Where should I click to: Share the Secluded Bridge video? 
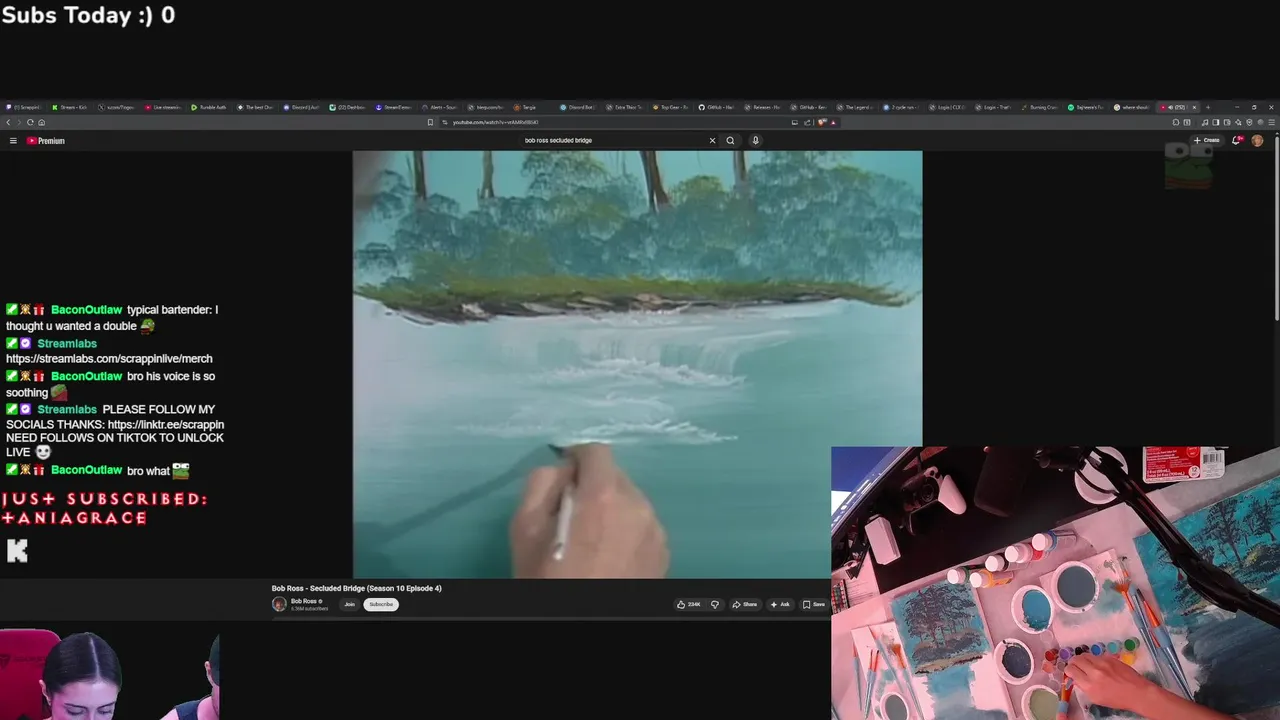(x=745, y=604)
